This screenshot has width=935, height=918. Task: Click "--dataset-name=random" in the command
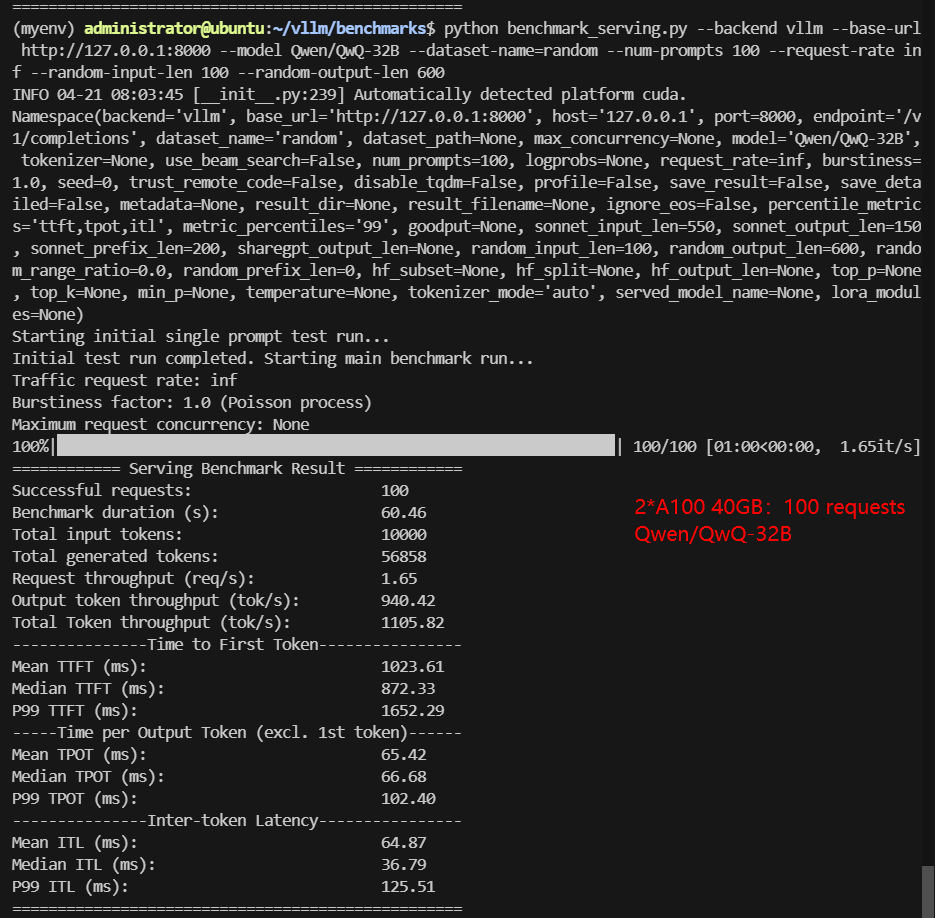(503, 51)
